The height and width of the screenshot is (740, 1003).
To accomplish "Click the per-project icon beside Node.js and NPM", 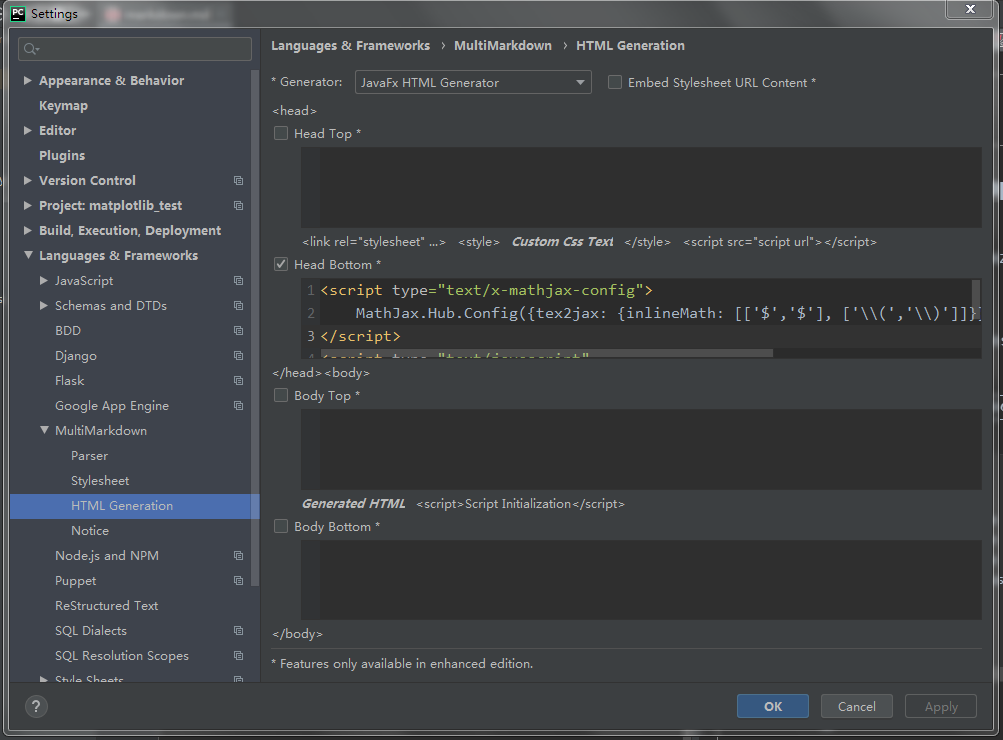I will (239, 555).
